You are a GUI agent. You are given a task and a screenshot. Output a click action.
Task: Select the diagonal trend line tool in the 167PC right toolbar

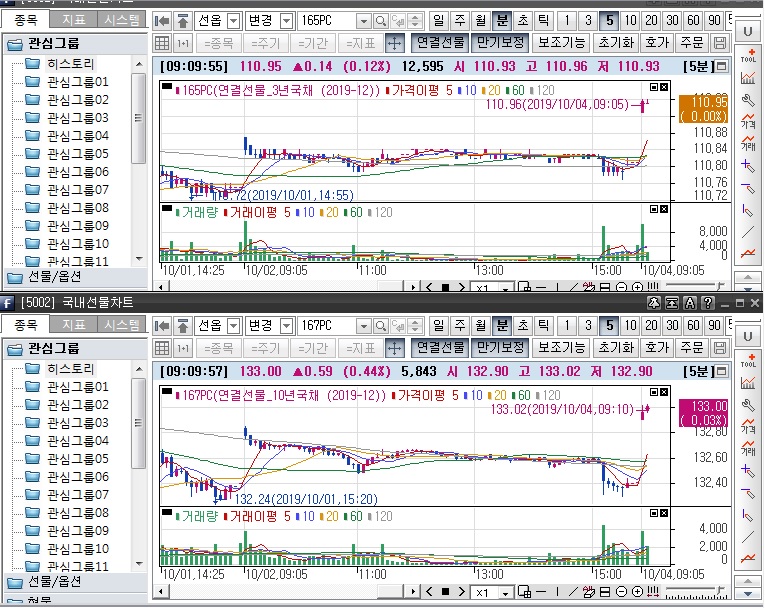click(x=748, y=537)
